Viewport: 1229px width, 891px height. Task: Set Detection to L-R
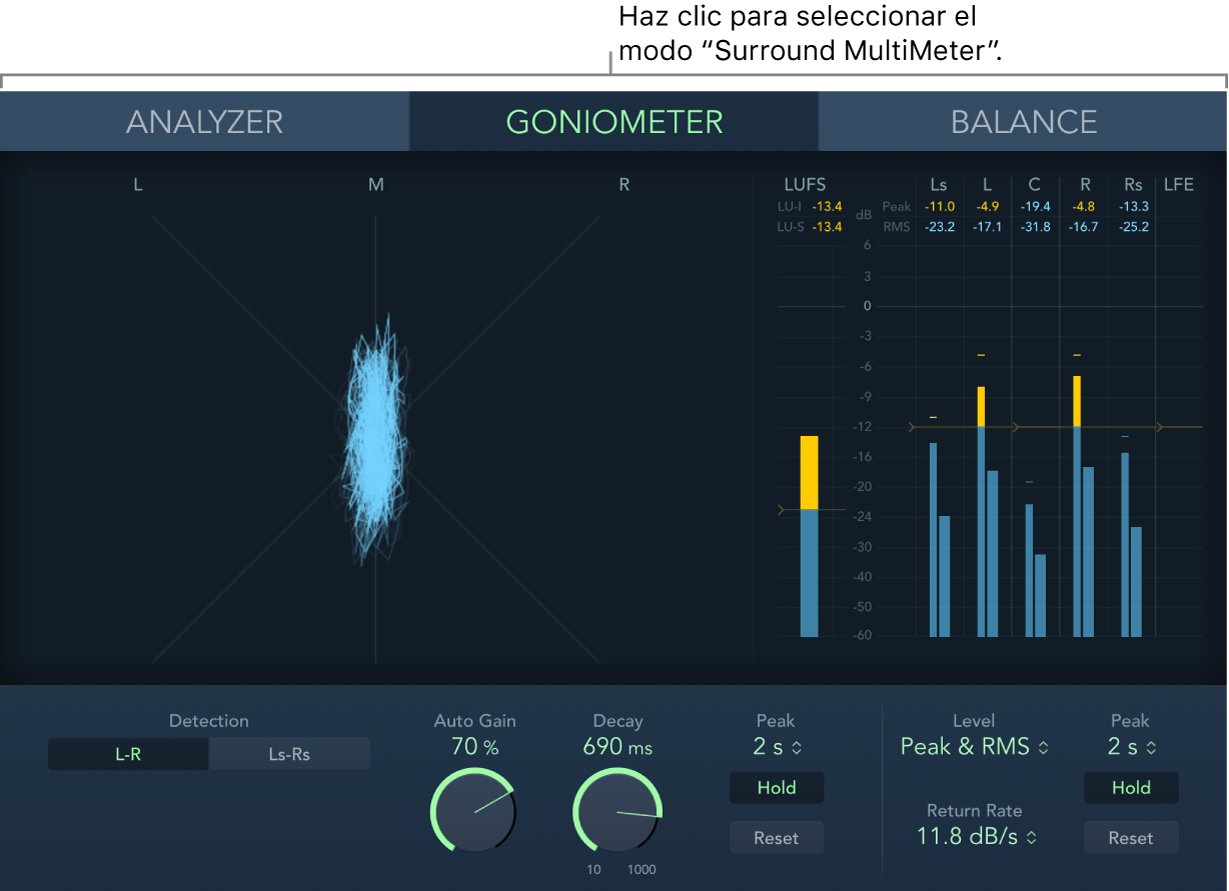coord(128,755)
